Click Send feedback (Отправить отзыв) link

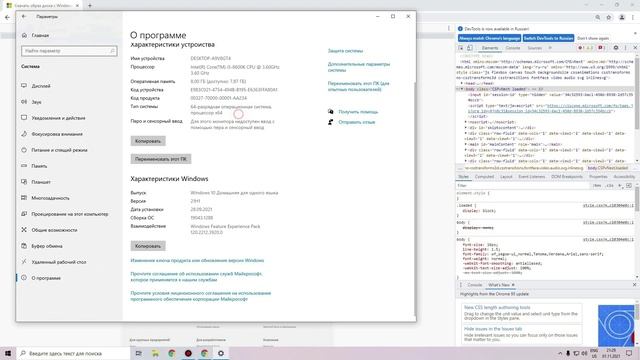coord(356,122)
